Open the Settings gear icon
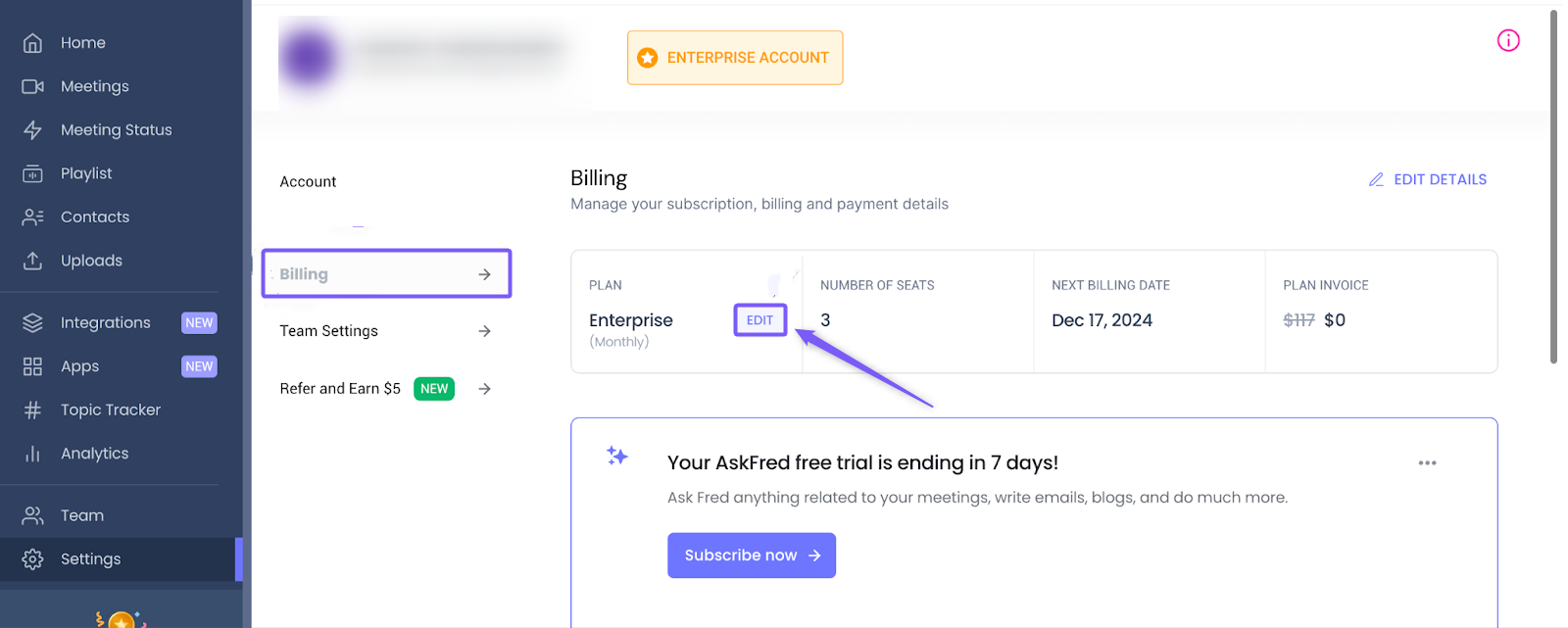Screen dimensions: 1568x628 point(32,558)
